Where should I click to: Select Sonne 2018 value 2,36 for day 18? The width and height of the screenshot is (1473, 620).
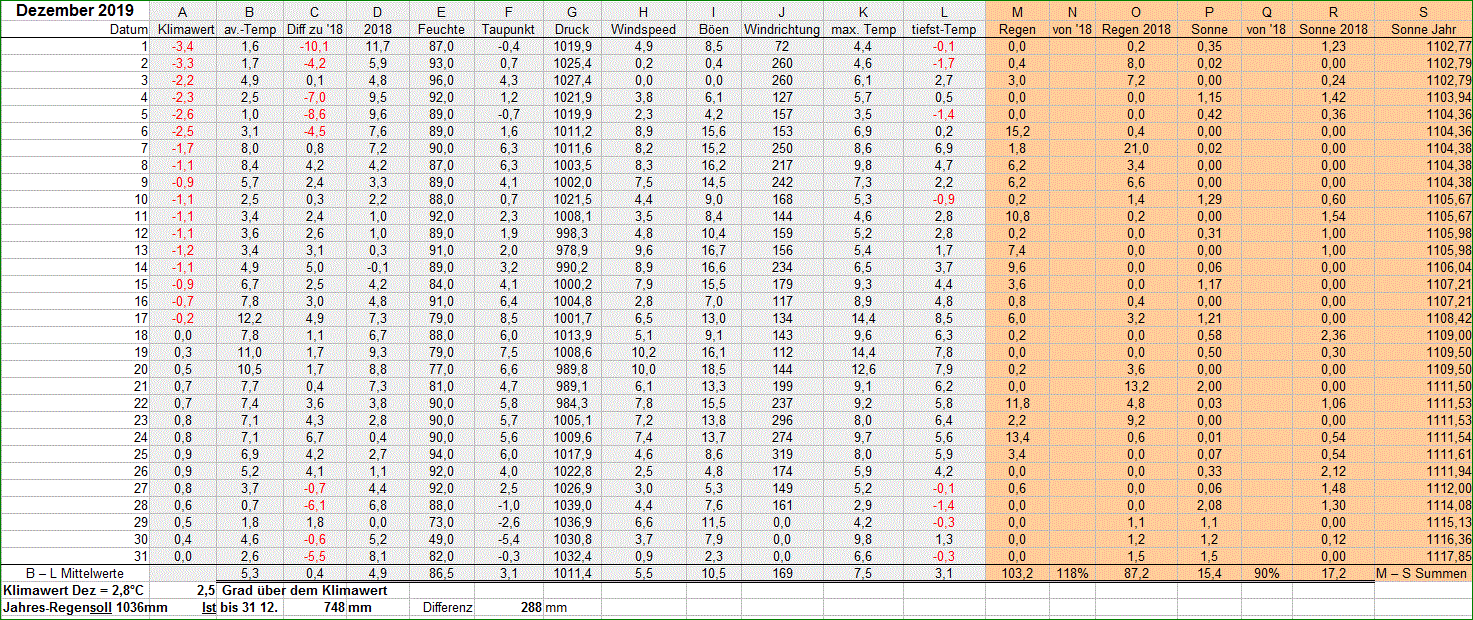[x=1333, y=335]
